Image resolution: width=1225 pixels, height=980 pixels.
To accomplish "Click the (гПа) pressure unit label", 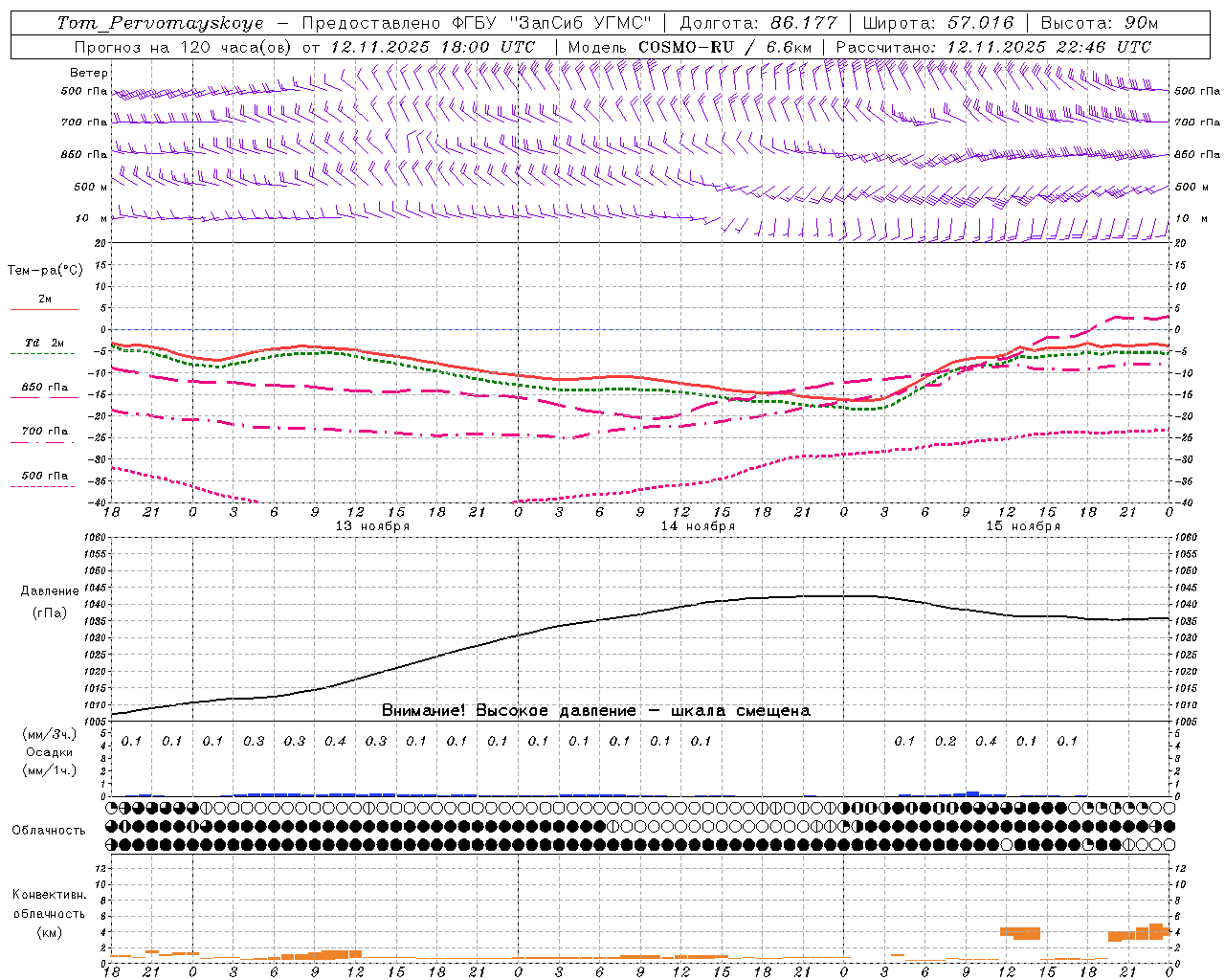I will point(50,613).
